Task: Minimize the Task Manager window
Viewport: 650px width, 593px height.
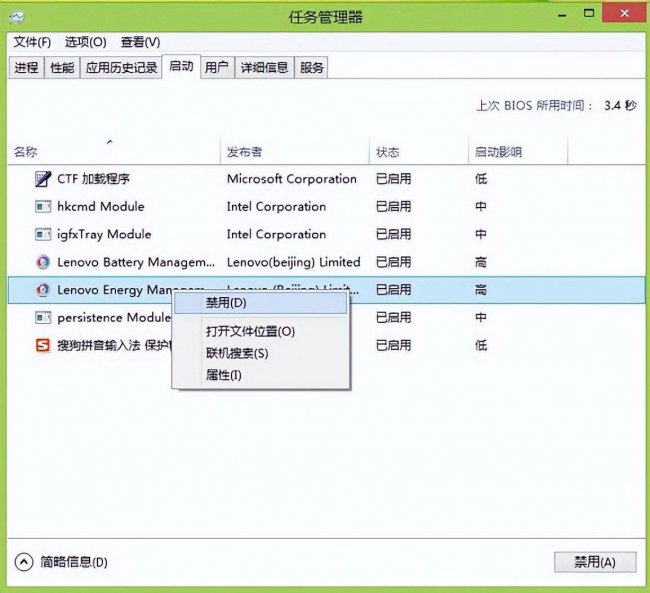Action: click(562, 15)
